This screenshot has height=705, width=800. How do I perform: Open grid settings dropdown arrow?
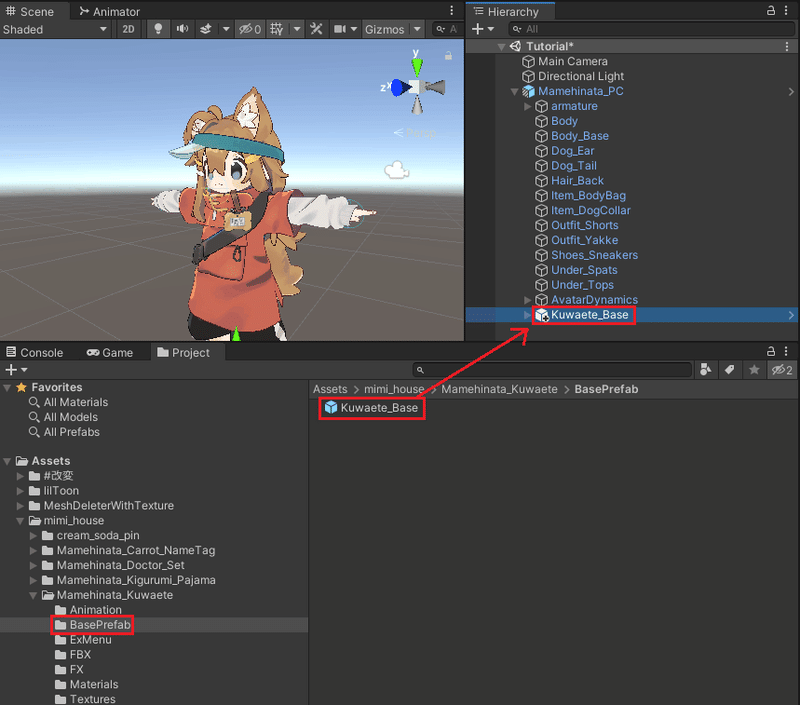(296, 29)
